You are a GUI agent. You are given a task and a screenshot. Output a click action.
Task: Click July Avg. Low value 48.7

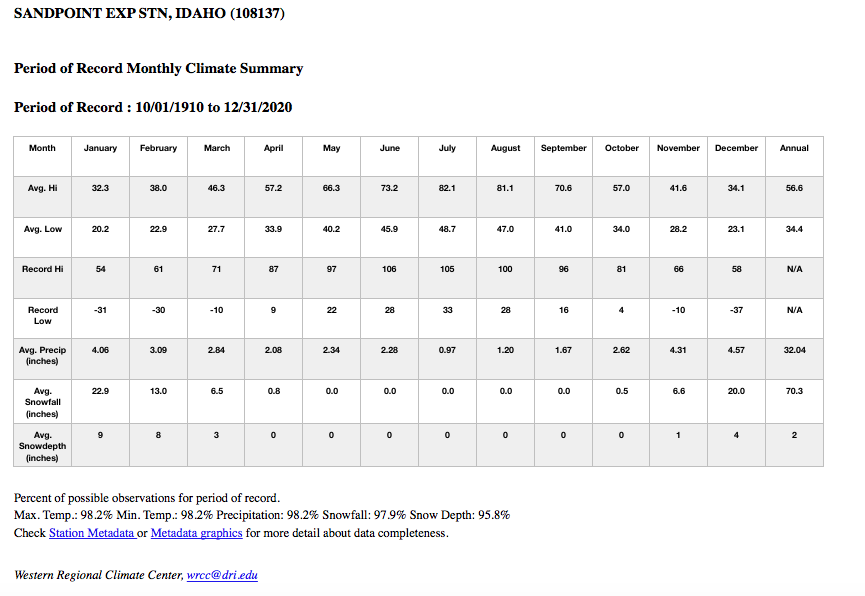447,229
